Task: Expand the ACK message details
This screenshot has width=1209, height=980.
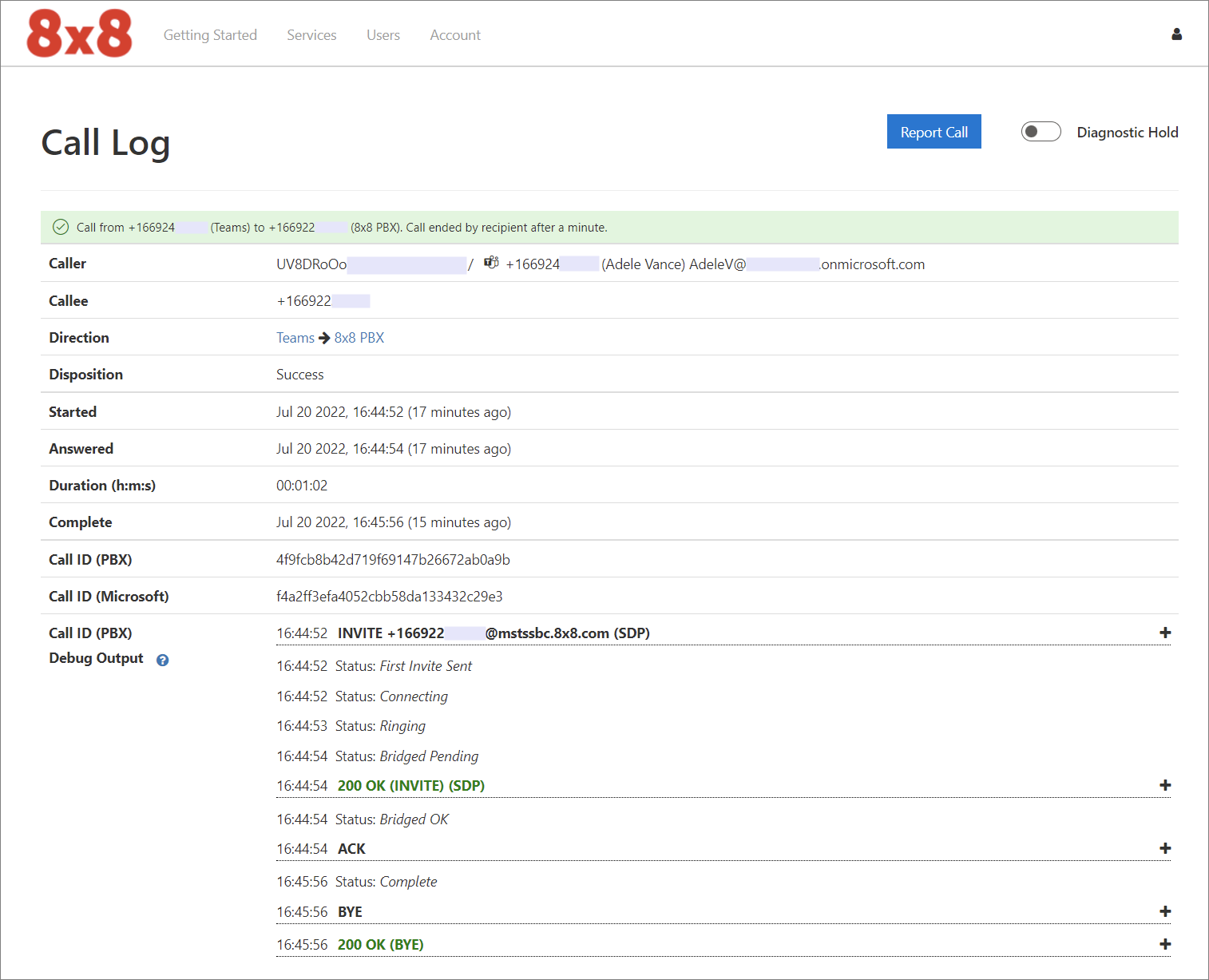Action: [x=1165, y=848]
